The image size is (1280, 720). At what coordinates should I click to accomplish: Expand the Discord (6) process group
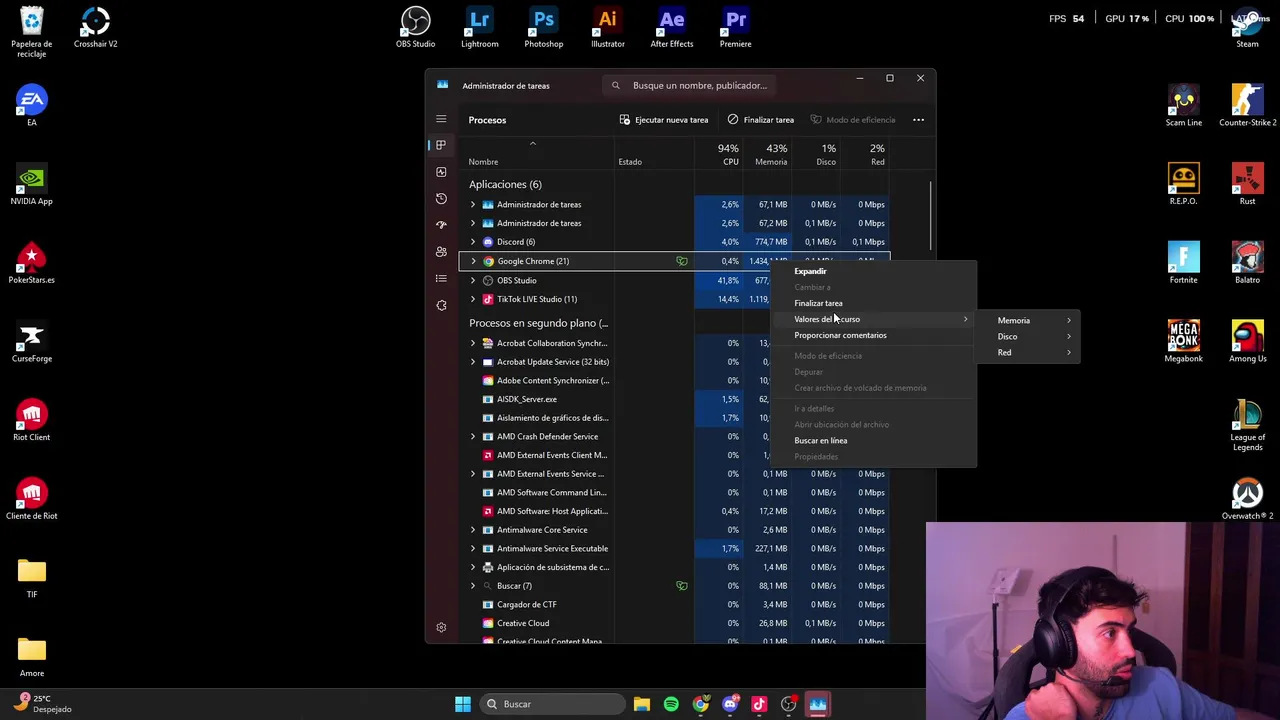click(x=473, y=242)
